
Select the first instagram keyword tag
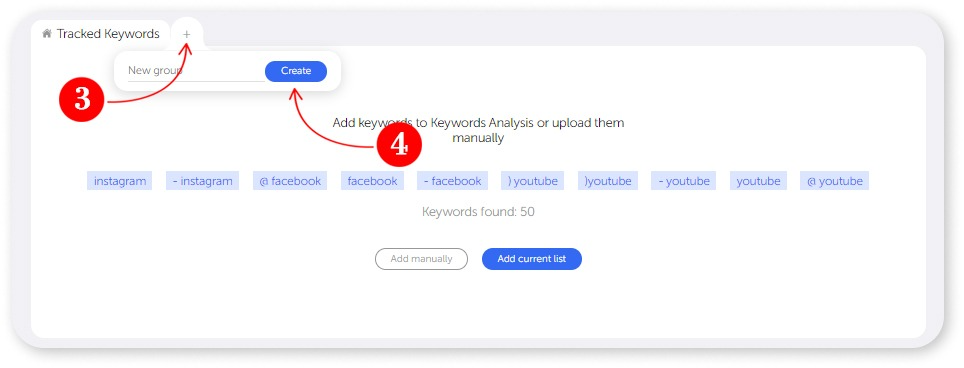pyautogui.click(x=120, y=181)
